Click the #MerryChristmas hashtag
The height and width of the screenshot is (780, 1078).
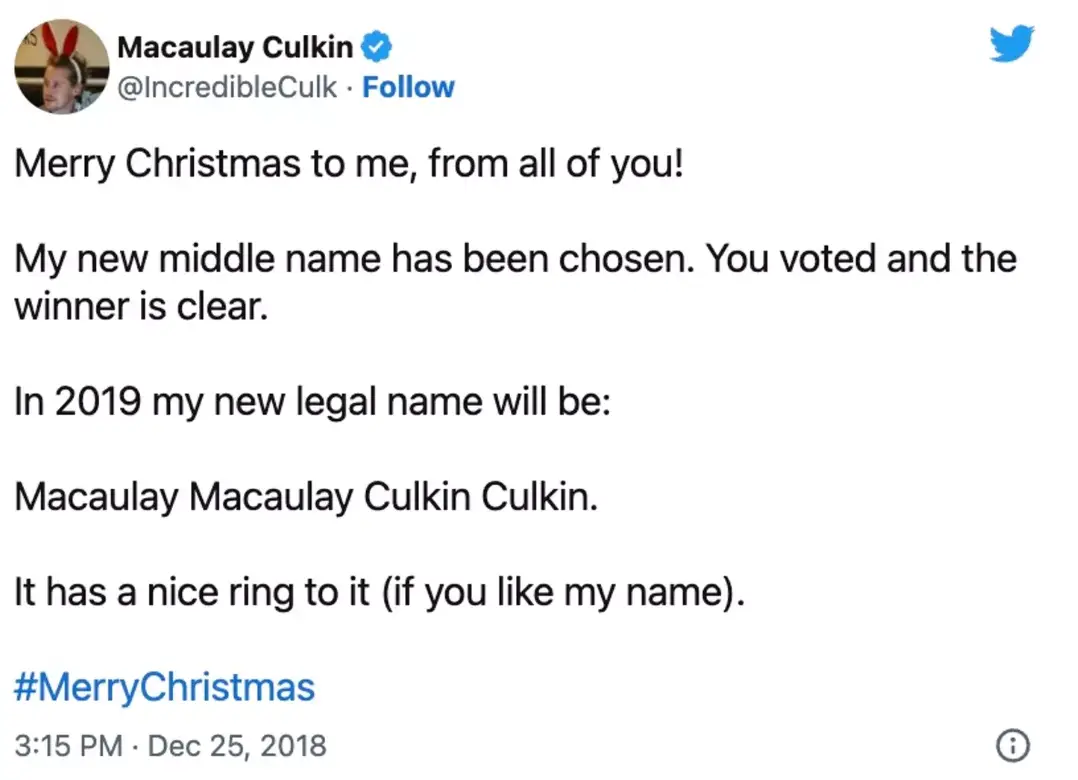pyautogui.click(x=164, y=687)
